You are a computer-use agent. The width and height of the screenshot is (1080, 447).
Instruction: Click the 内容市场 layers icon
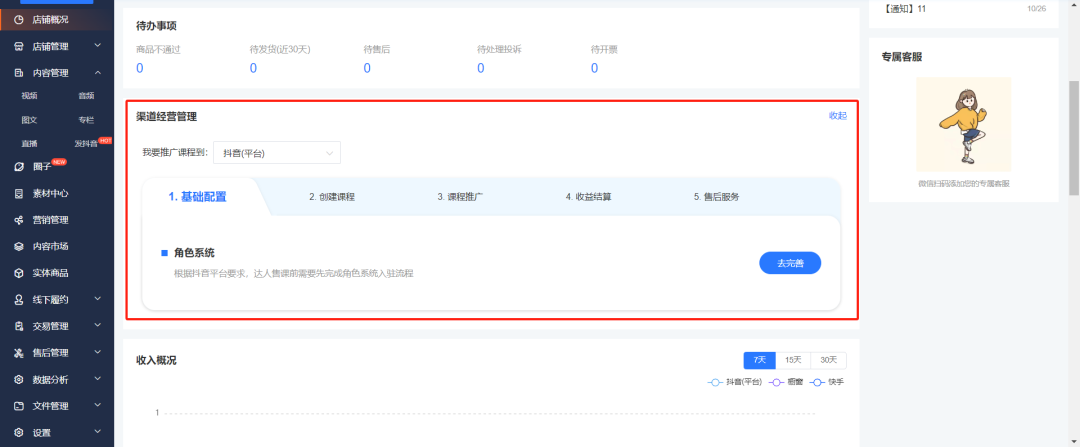tap(19, 247)
